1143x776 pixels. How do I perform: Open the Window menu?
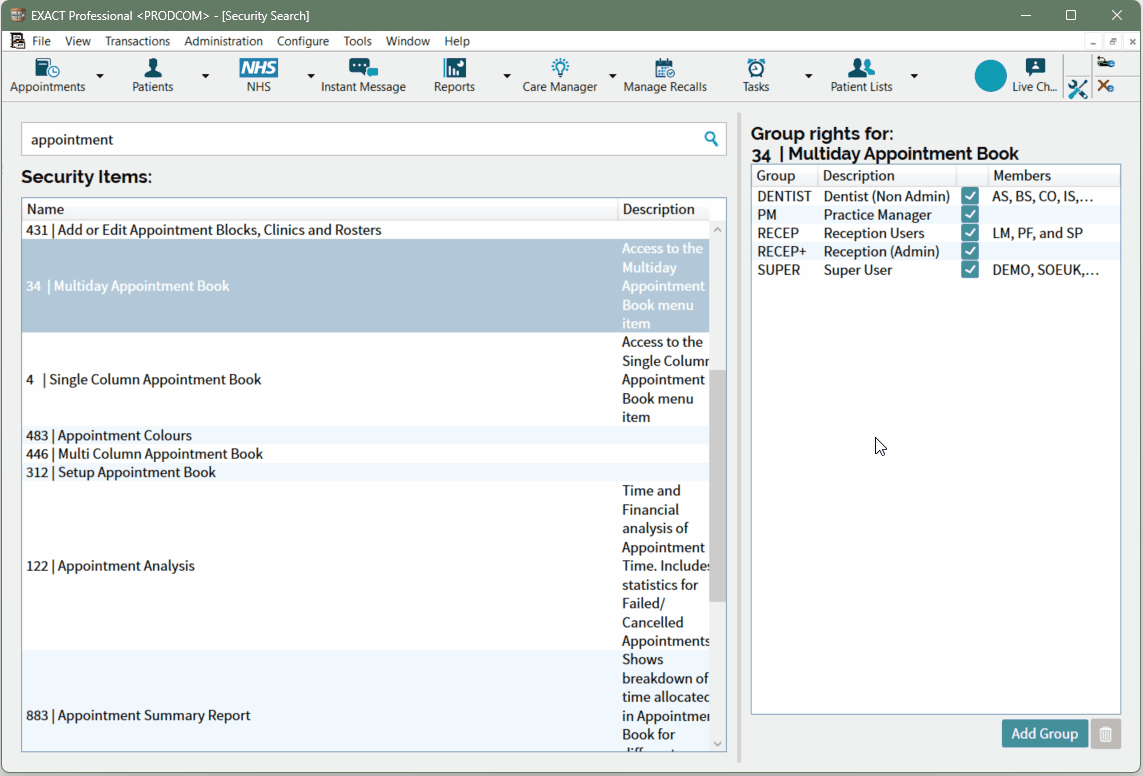pos(407,41)
